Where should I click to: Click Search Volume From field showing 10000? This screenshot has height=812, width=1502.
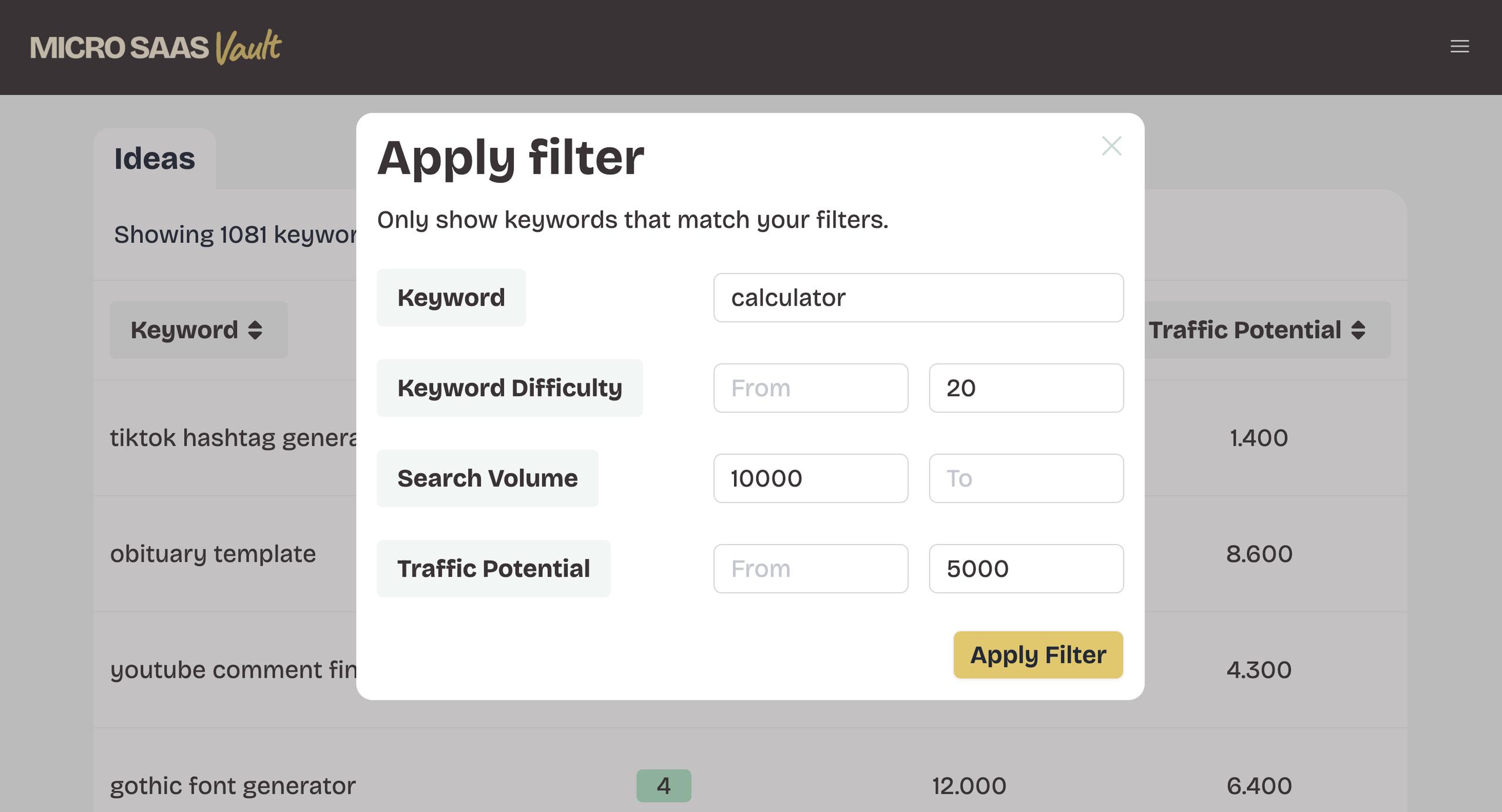[810, 478]
